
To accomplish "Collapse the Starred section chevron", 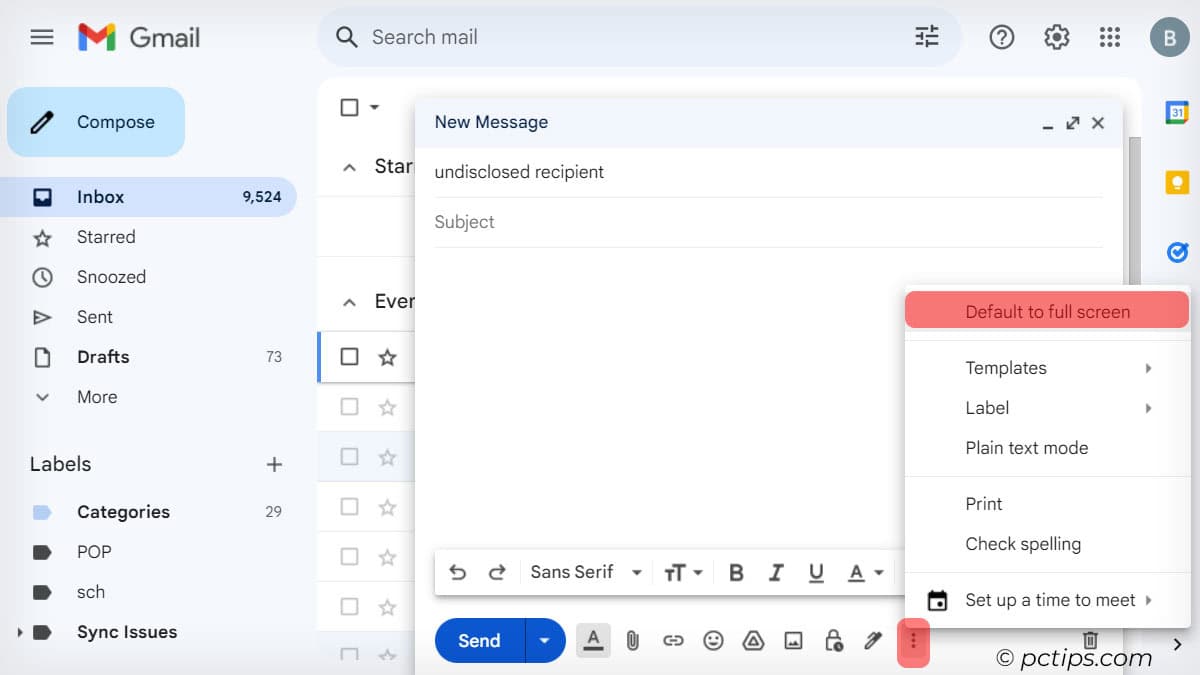I will (350, 167).
